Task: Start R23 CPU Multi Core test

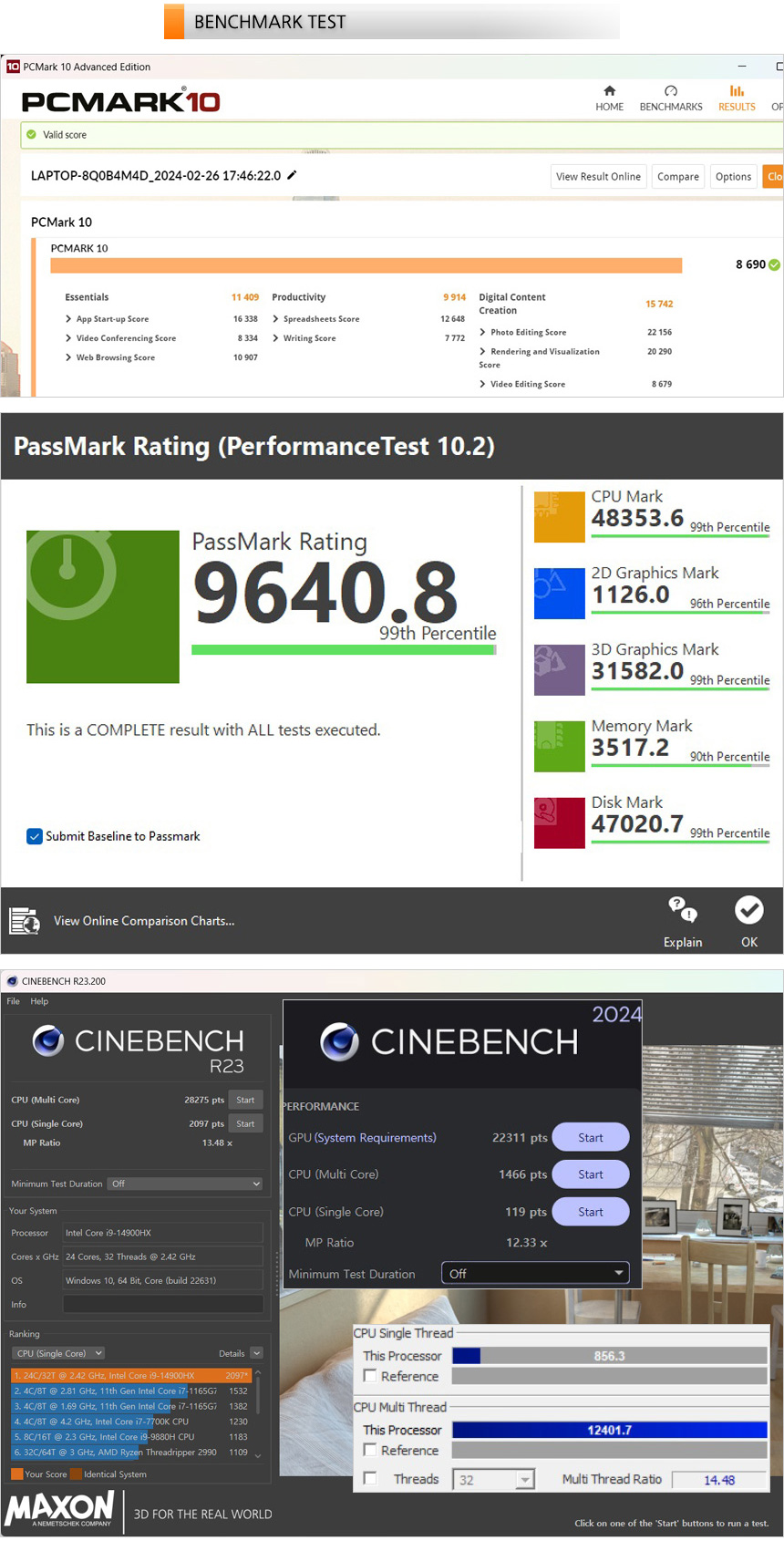Action: (245, 1100)
